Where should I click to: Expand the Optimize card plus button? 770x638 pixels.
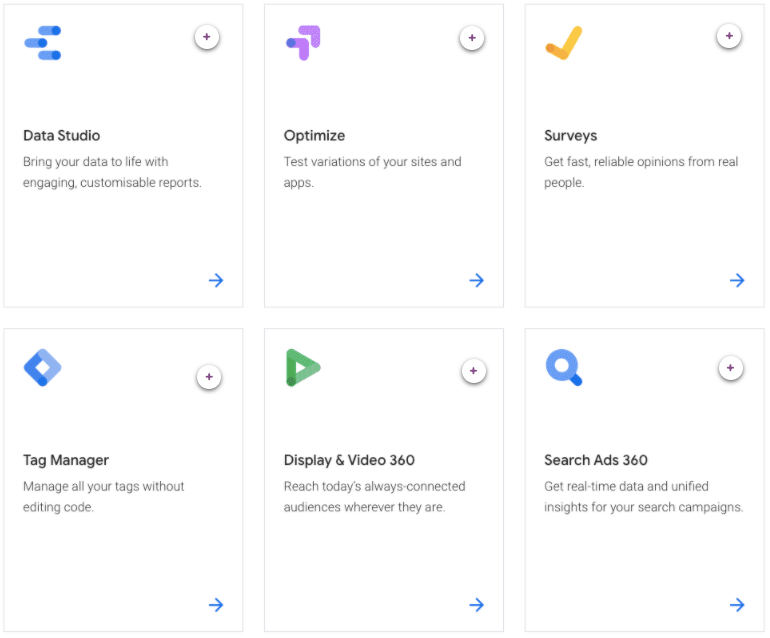pyautogui.click(x=472, y=38)
